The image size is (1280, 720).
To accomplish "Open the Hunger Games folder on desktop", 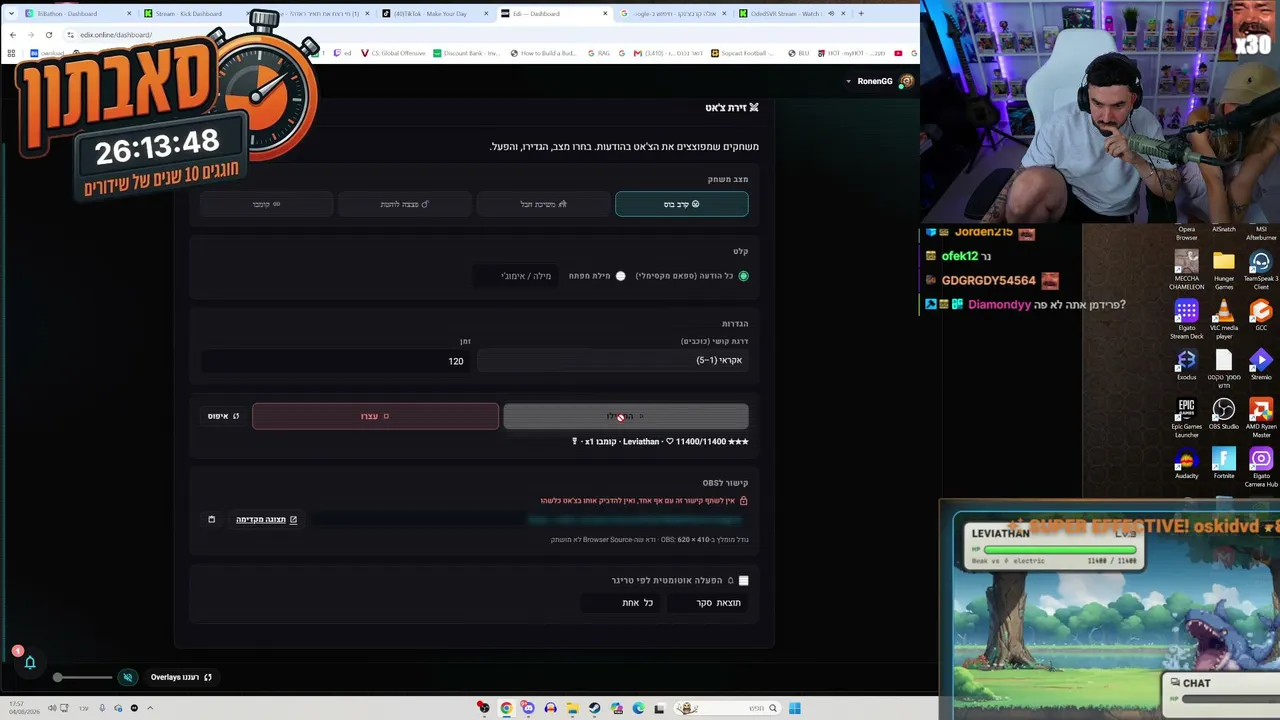I will (1224, 270).
